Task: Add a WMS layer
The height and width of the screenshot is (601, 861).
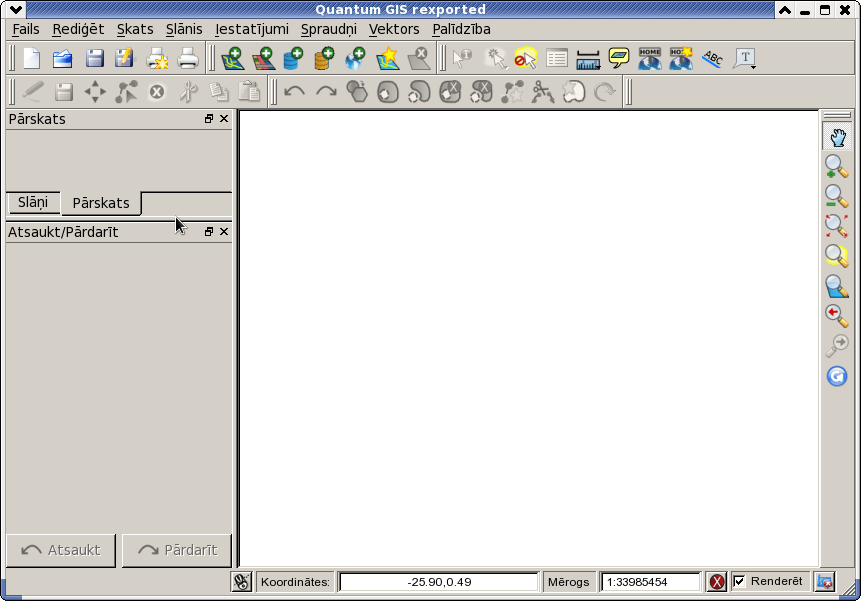Action: point(355,58)
